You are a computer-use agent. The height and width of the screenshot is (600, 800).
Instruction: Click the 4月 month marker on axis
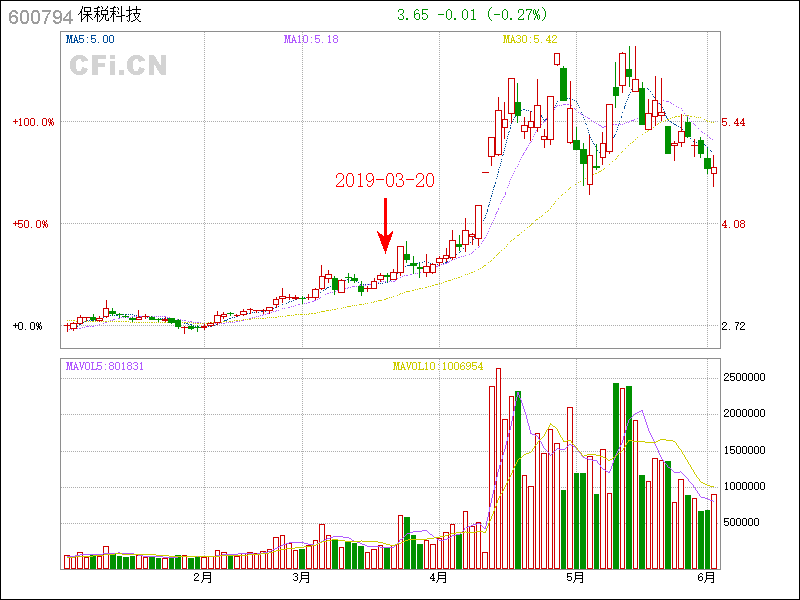click(437, 577)
